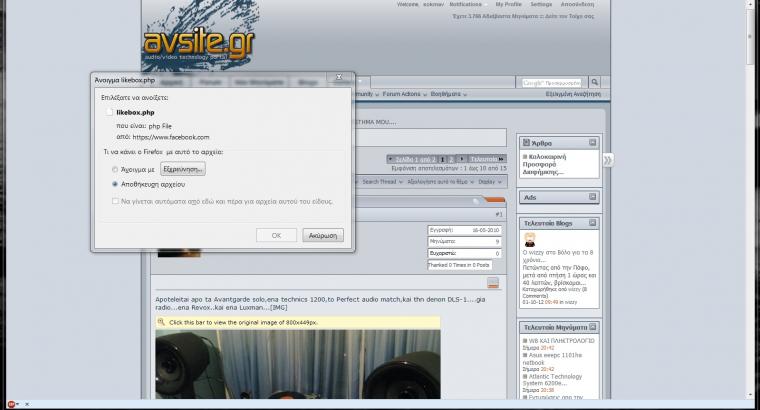Open 'Atlantic Technology System 6200e' message
This screenshot has width=760, height=410.
click(553, 379)
